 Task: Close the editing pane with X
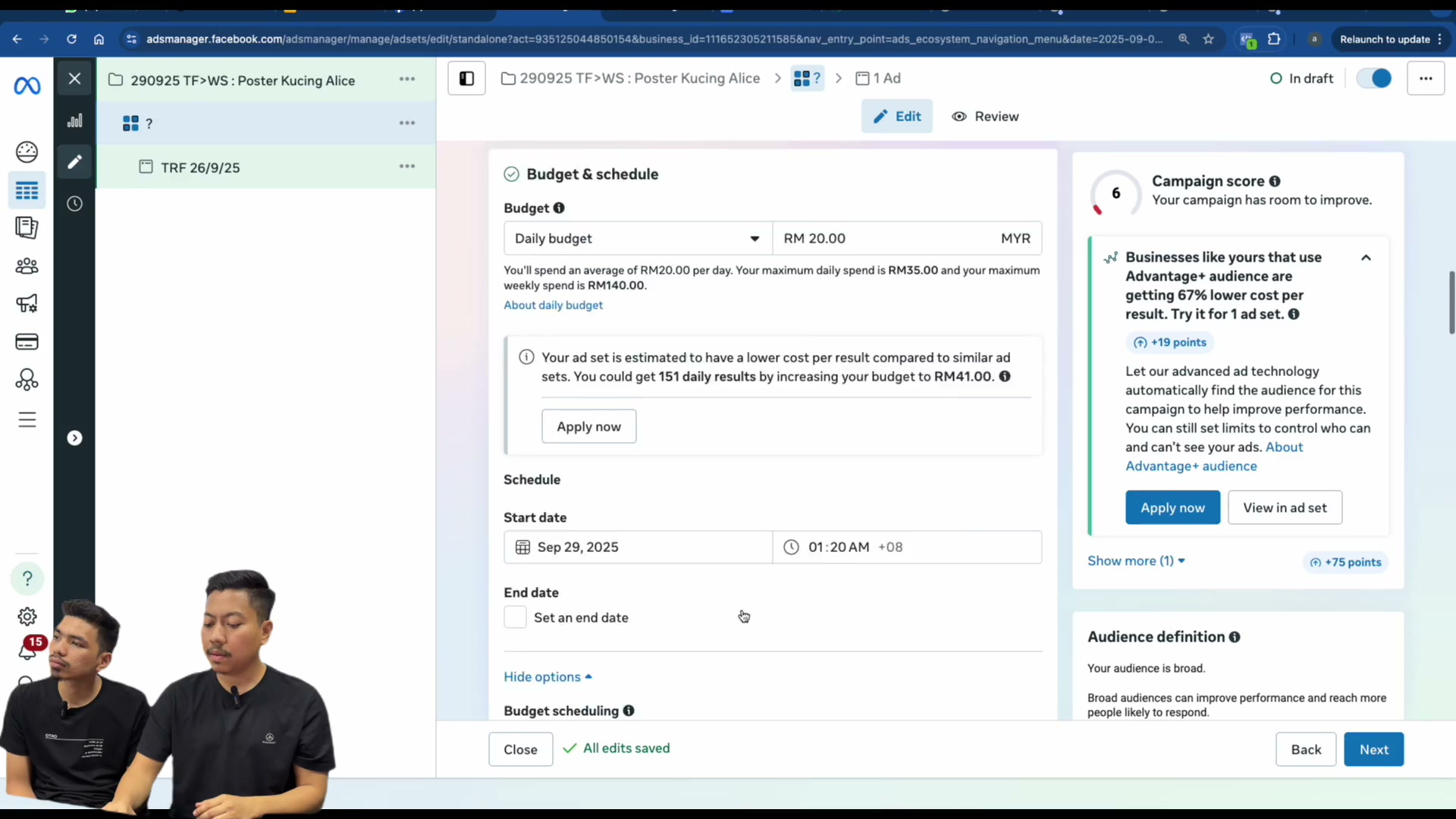(74, 78)
